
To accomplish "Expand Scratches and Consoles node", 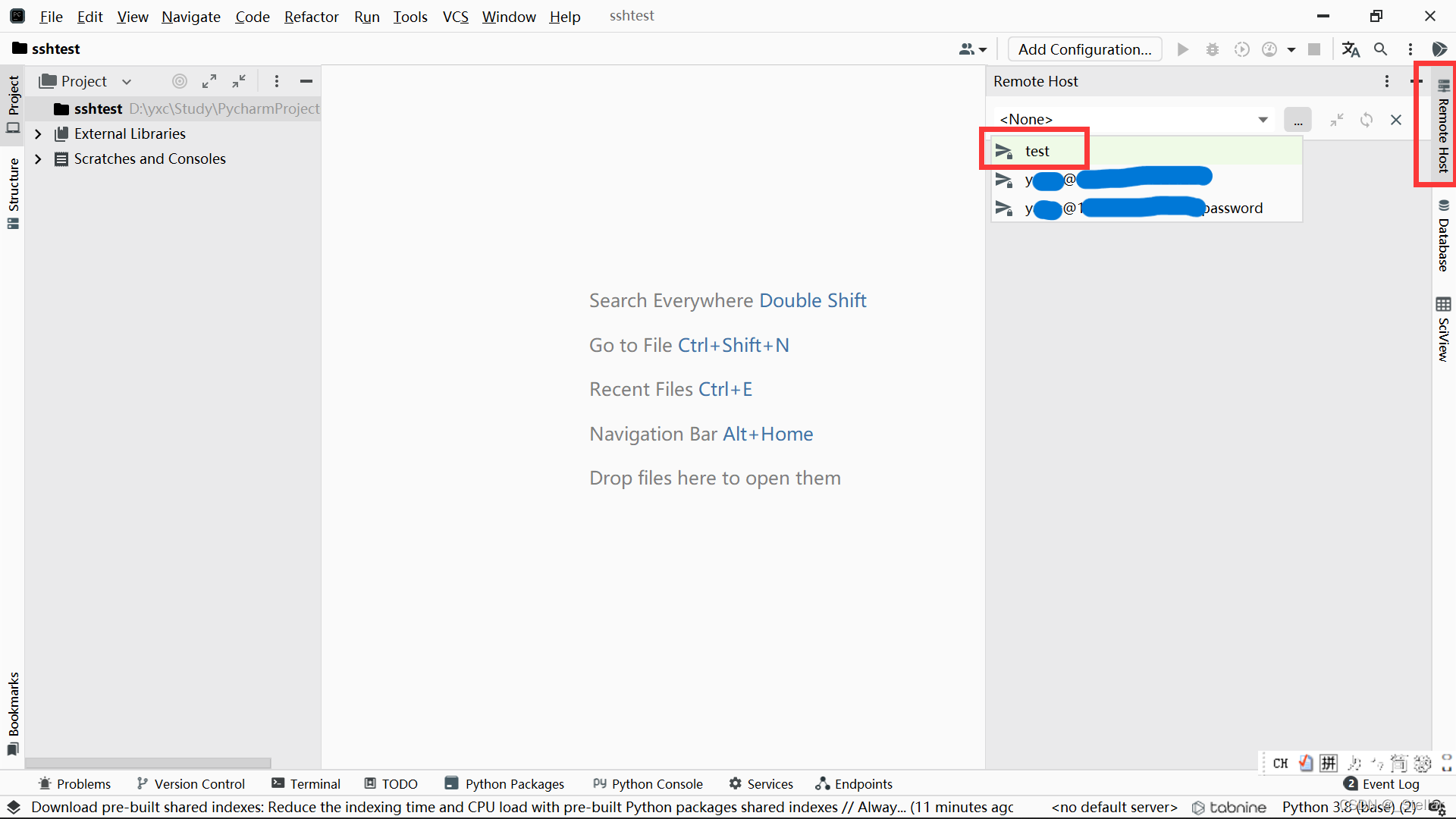I will (38, 159).
